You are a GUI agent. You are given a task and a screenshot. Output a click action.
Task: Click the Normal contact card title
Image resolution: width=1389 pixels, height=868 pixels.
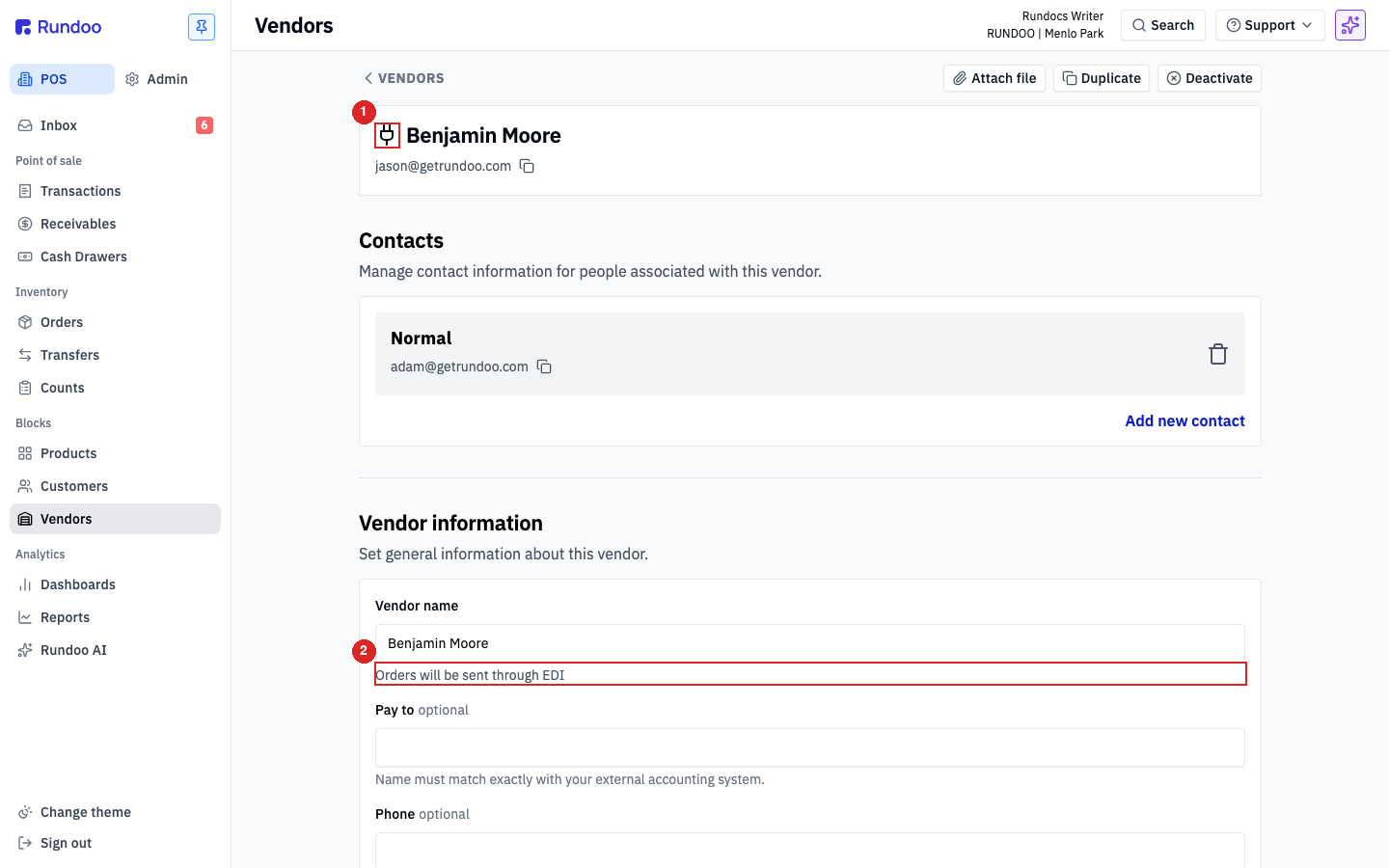coord(422,339)
